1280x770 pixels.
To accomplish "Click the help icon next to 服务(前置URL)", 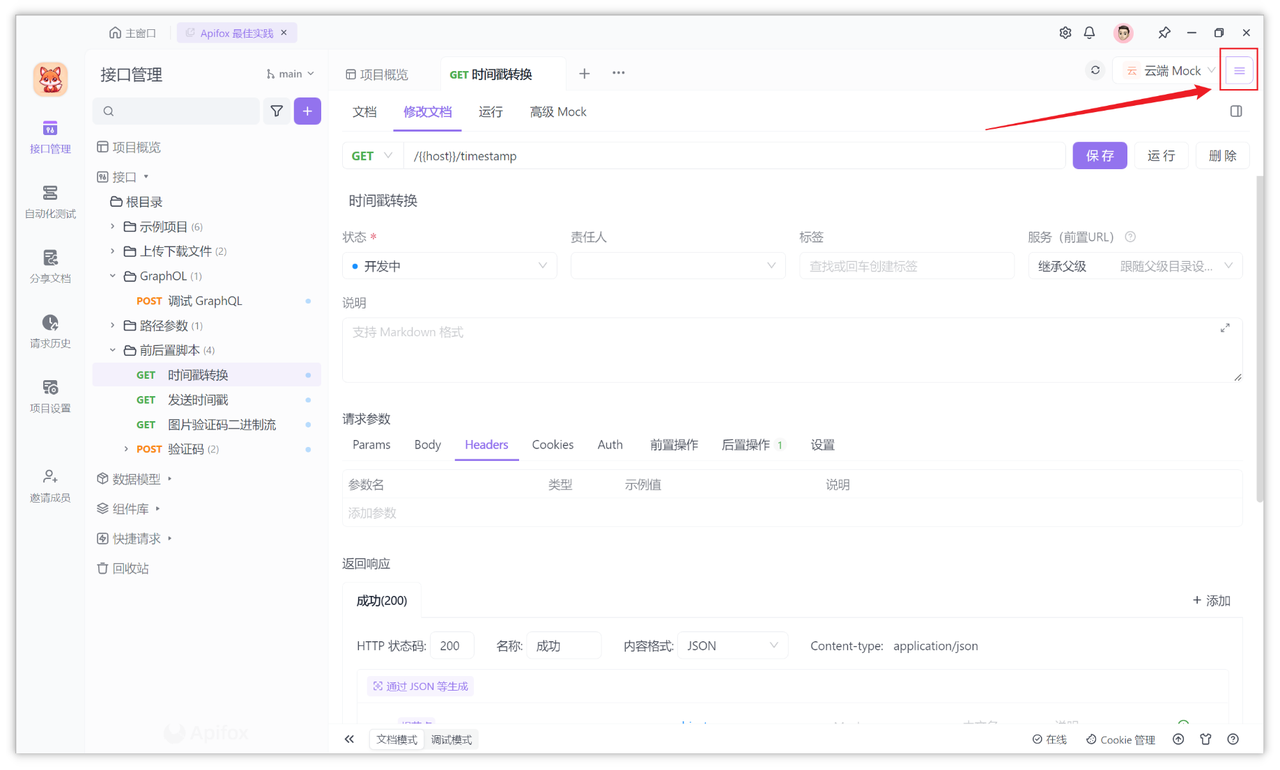I will pyautogui.click(x=1130, y=237).
